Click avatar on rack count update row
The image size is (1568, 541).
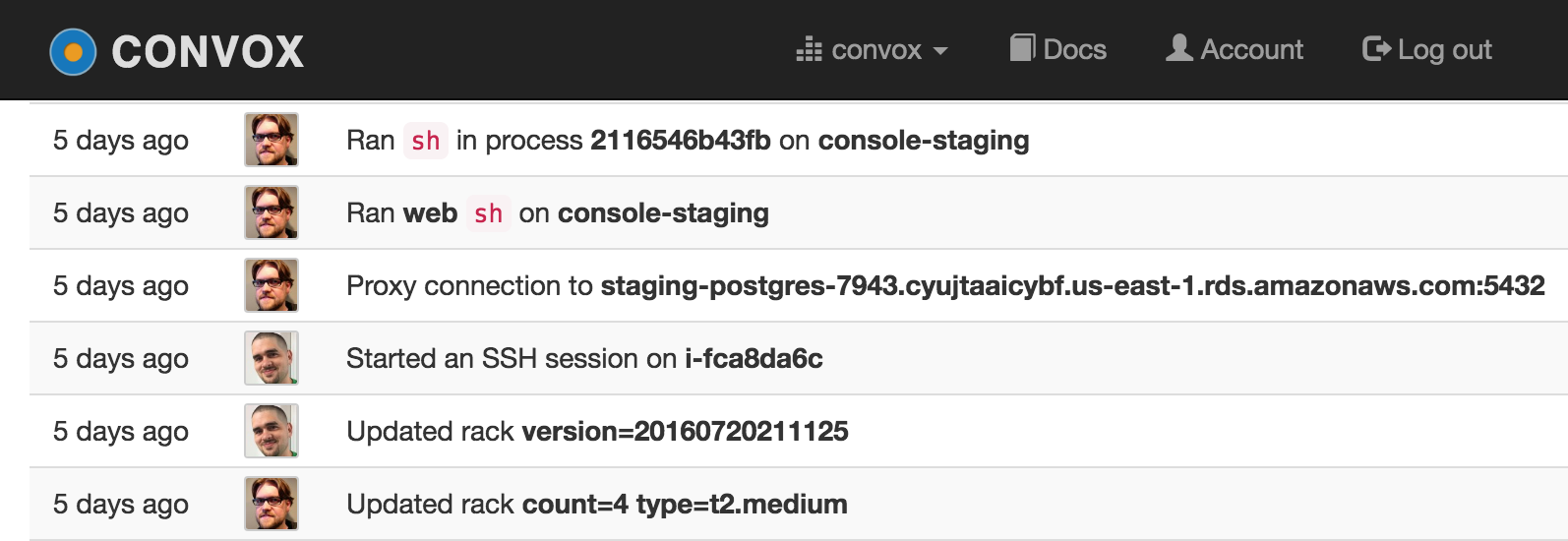tap(271, 504)
